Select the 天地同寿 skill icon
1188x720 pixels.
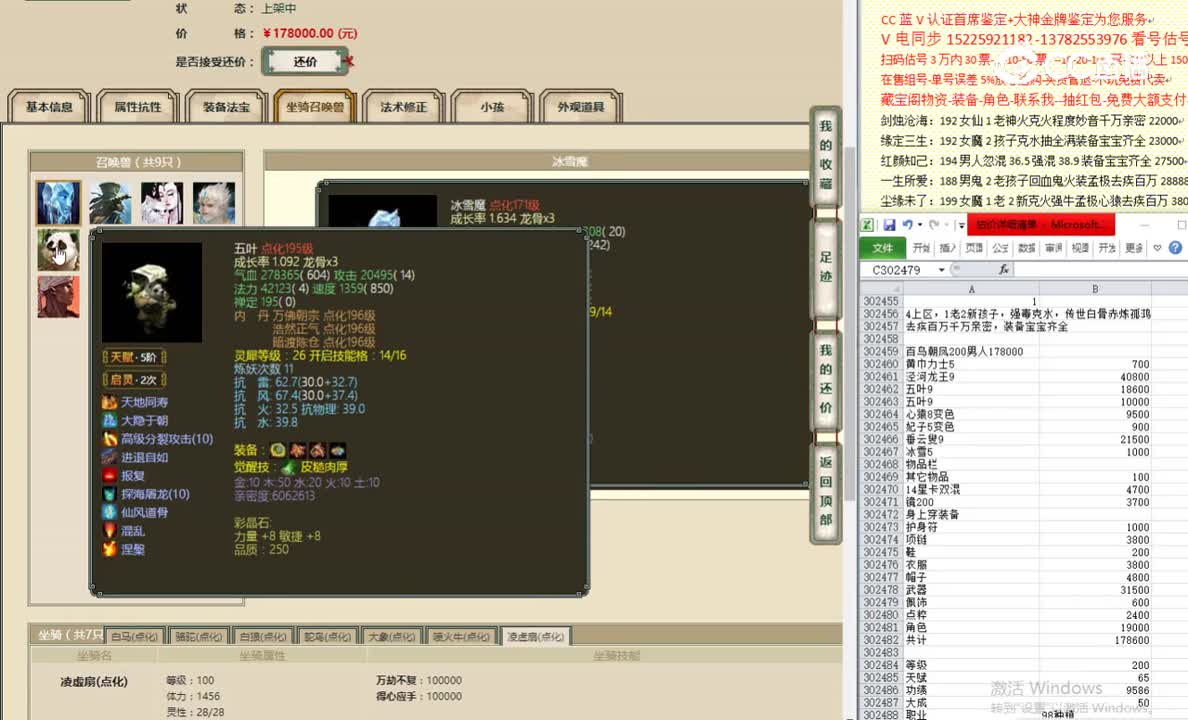click(x=109, y=401)
